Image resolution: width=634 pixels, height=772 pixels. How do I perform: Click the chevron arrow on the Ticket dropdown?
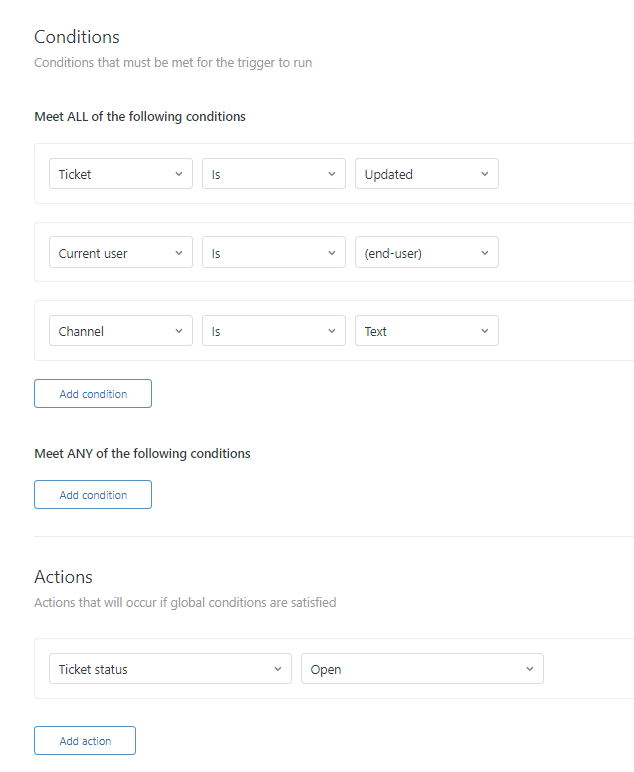179,174
